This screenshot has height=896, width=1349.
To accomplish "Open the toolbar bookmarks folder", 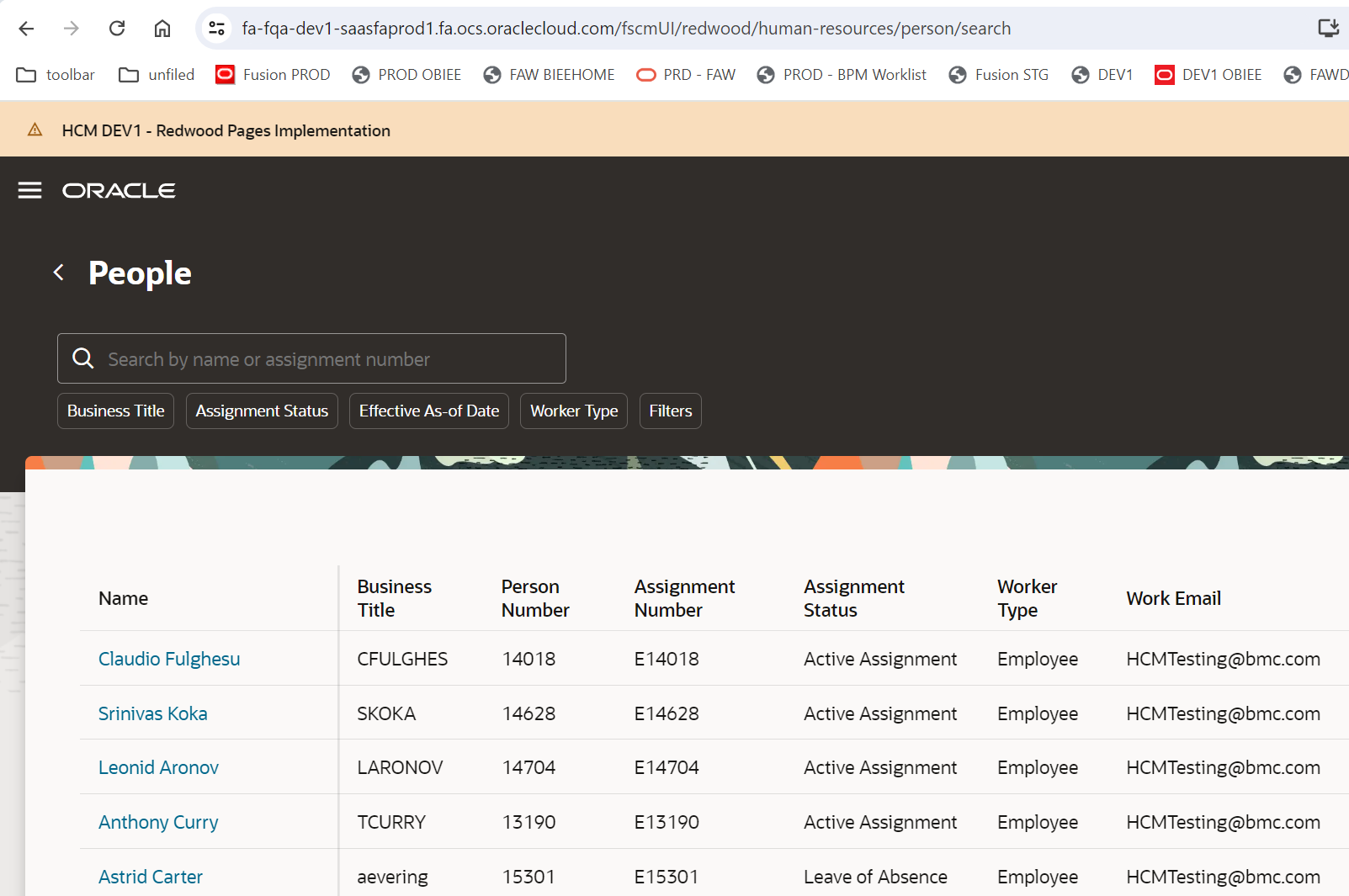I will click(x=55, y=74).
